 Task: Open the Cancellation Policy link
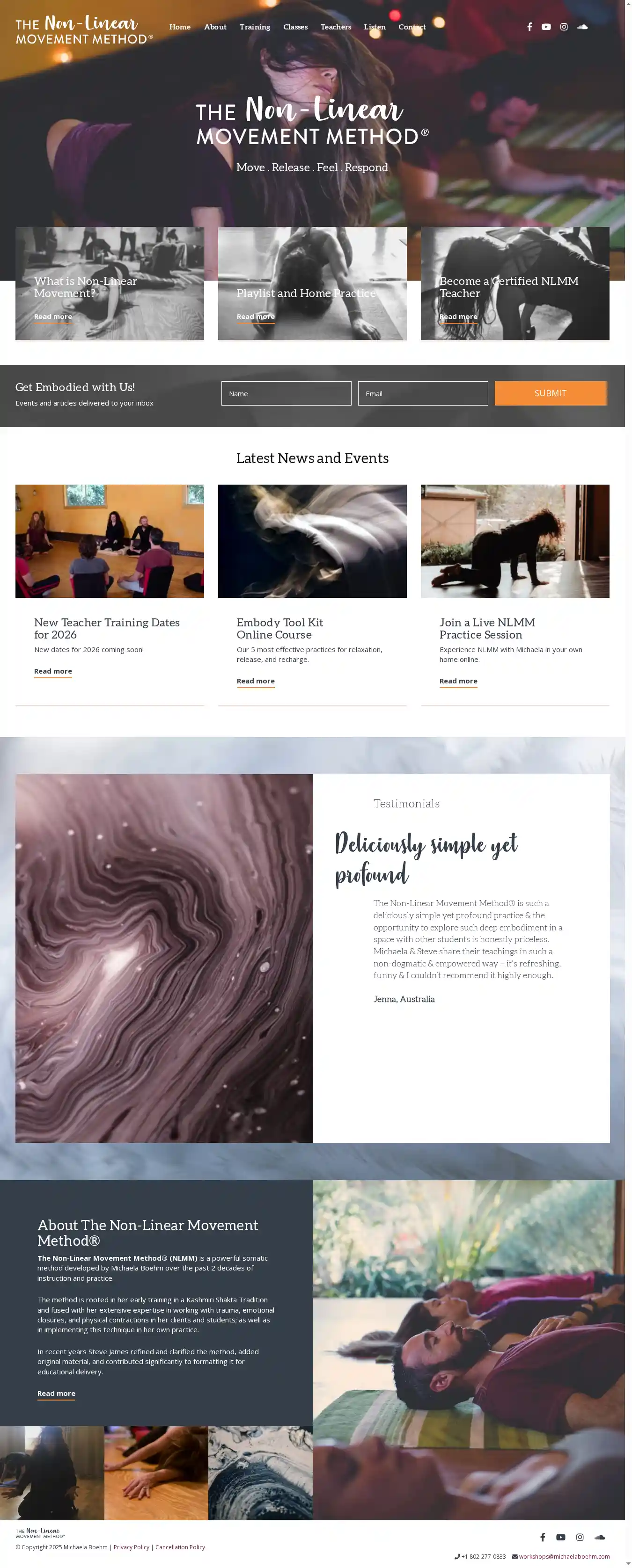click(x=180, y=1546)
